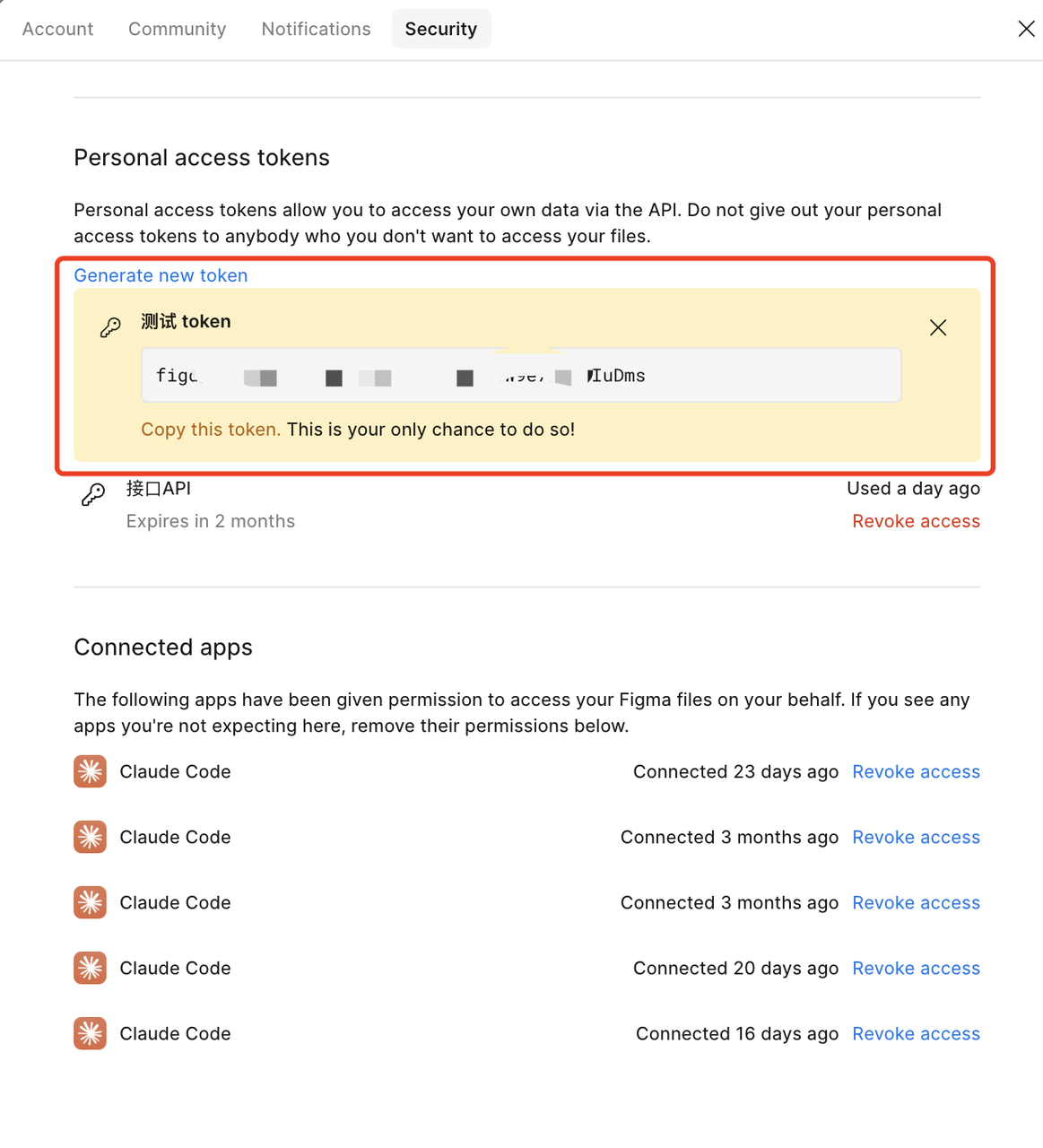The image size is (1043, 1148).
Task: Click the first Claude Code app icon
Action: click(90, 771)
